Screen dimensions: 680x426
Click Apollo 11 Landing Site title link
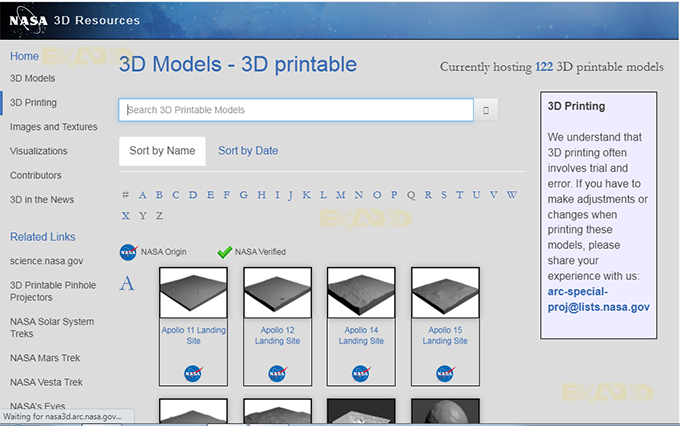pyautogui.click(x=193, y=336)
